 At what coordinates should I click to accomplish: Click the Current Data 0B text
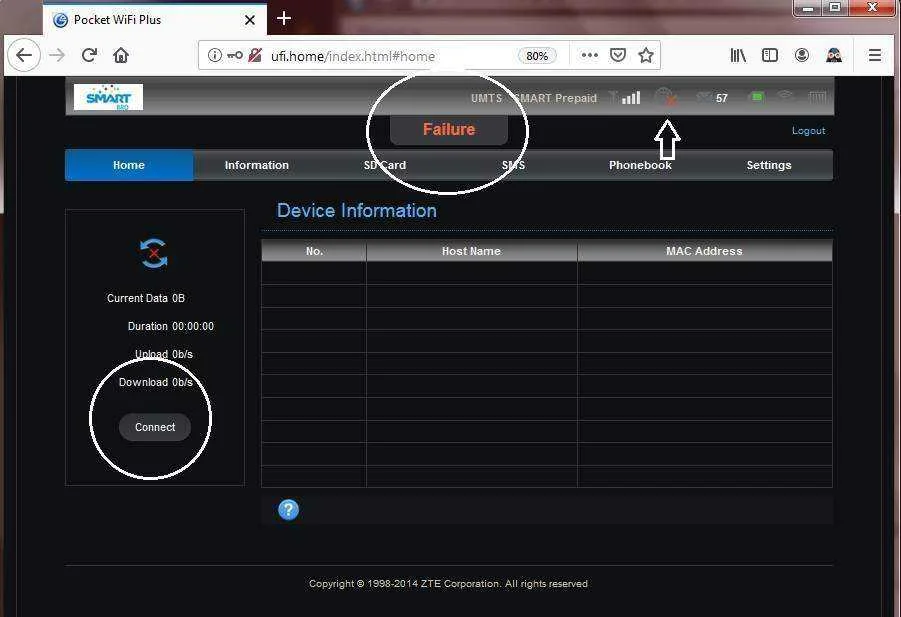[x=146, y=298]
